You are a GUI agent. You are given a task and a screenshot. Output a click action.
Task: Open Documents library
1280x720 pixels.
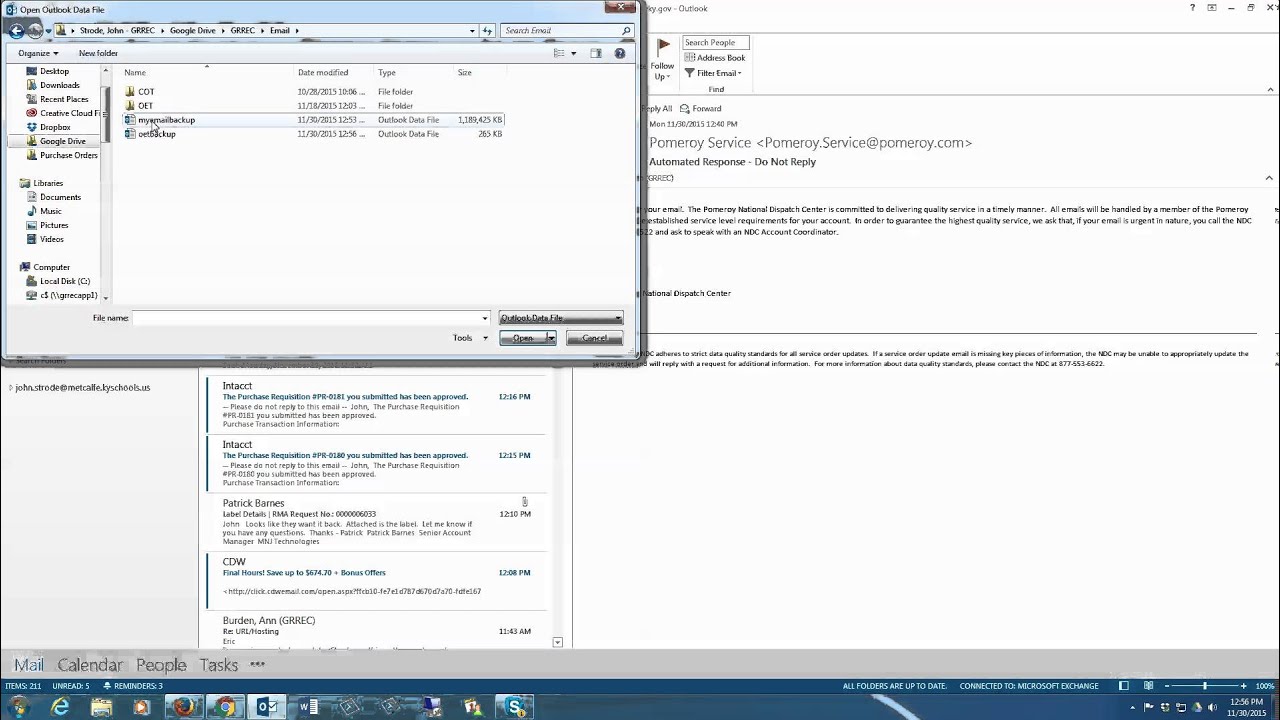pyautogui.click(x=60, y=197)
